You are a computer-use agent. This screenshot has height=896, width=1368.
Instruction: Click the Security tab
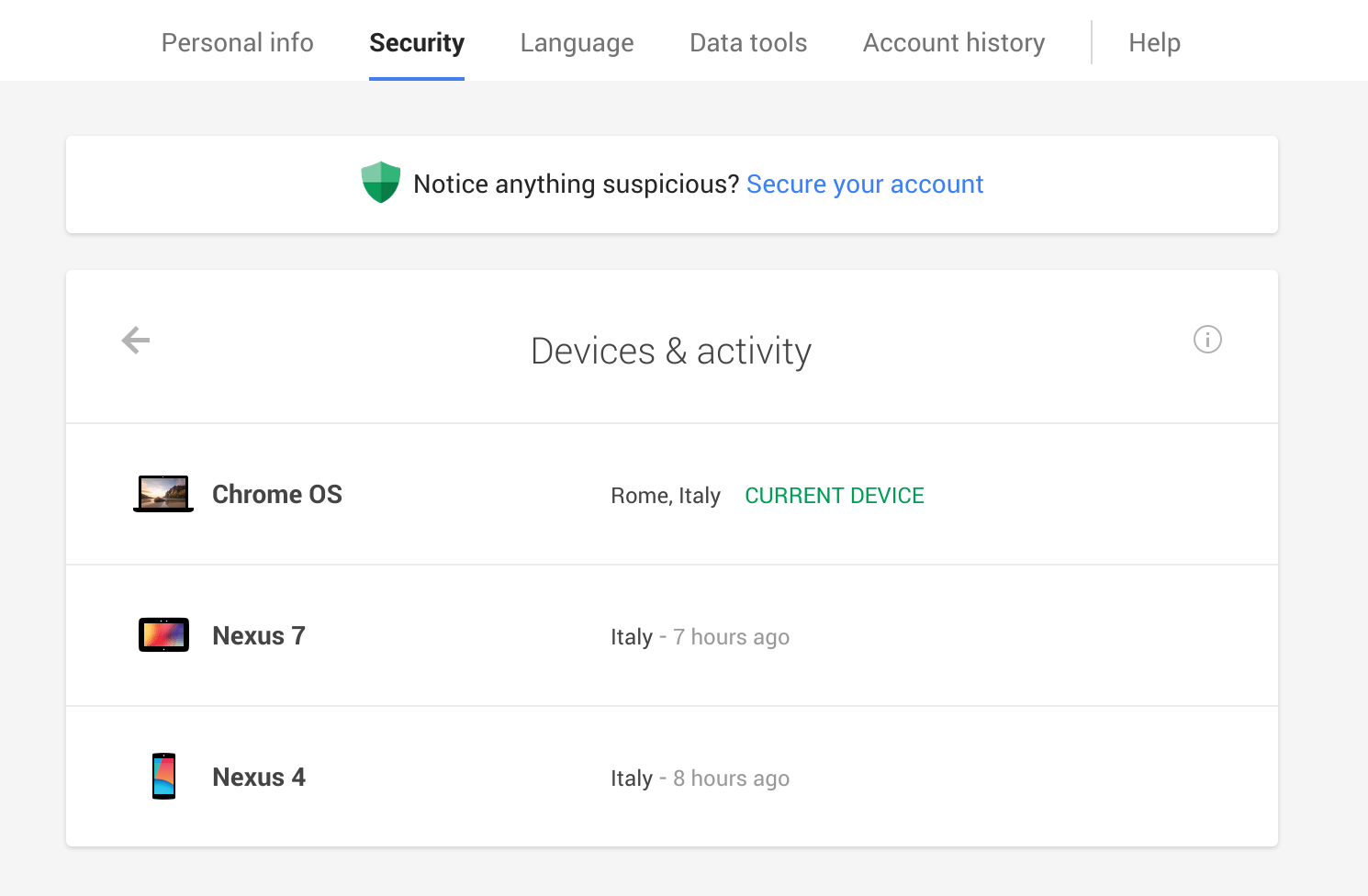click(x=417, y=42)
